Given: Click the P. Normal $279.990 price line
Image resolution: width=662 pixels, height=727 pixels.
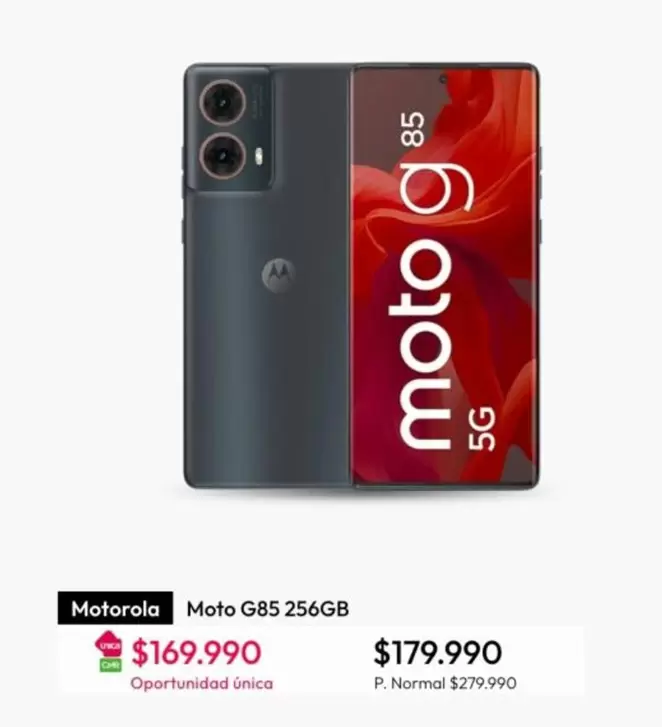Looking at the screenshot, I should [445, 683].
